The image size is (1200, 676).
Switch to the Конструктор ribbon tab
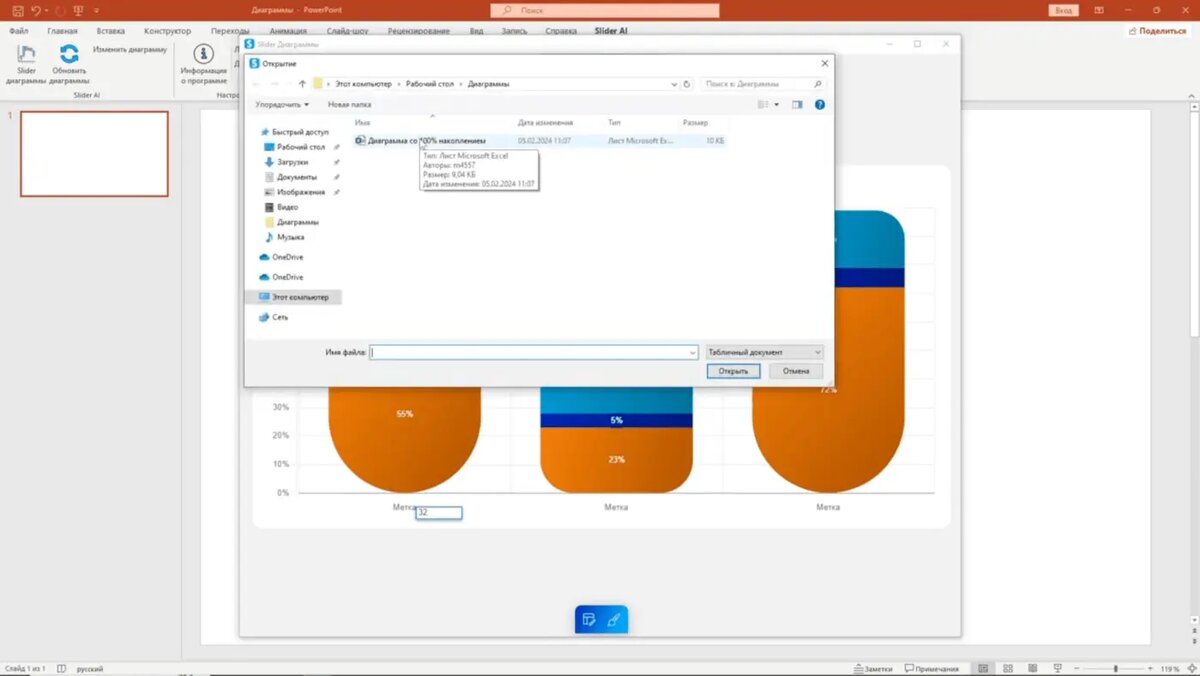[167, 31]
